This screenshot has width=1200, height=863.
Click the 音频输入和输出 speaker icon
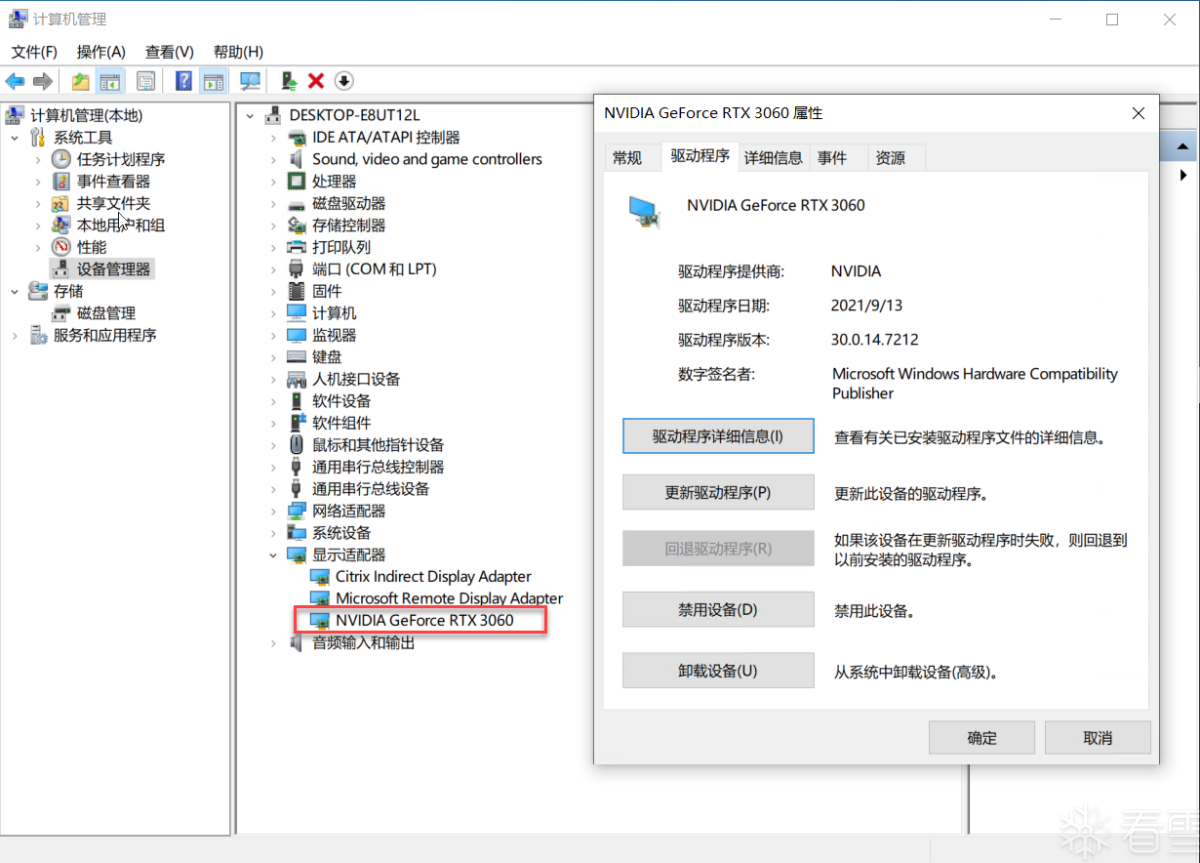(296, 643)
